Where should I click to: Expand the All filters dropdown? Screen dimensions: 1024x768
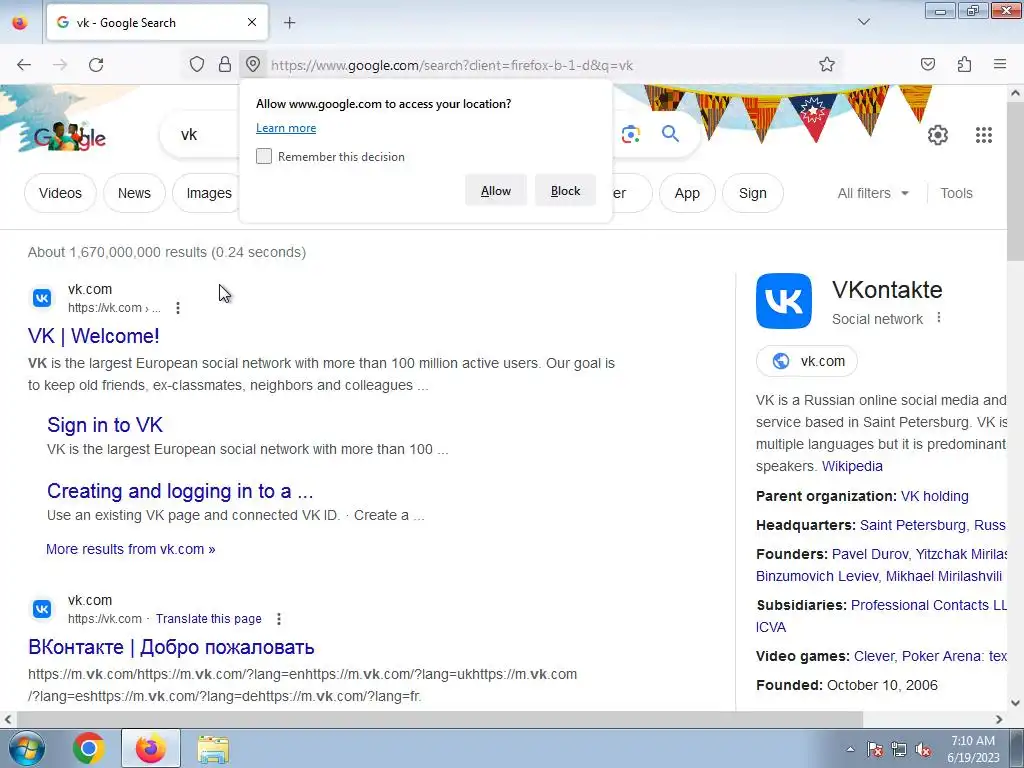coord(873,193)
